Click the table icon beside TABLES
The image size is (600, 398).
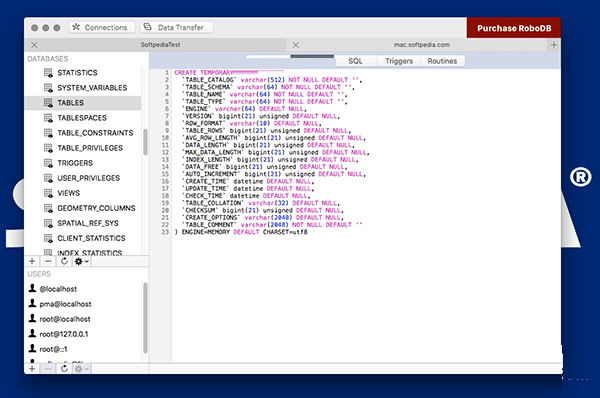(48, 103)
